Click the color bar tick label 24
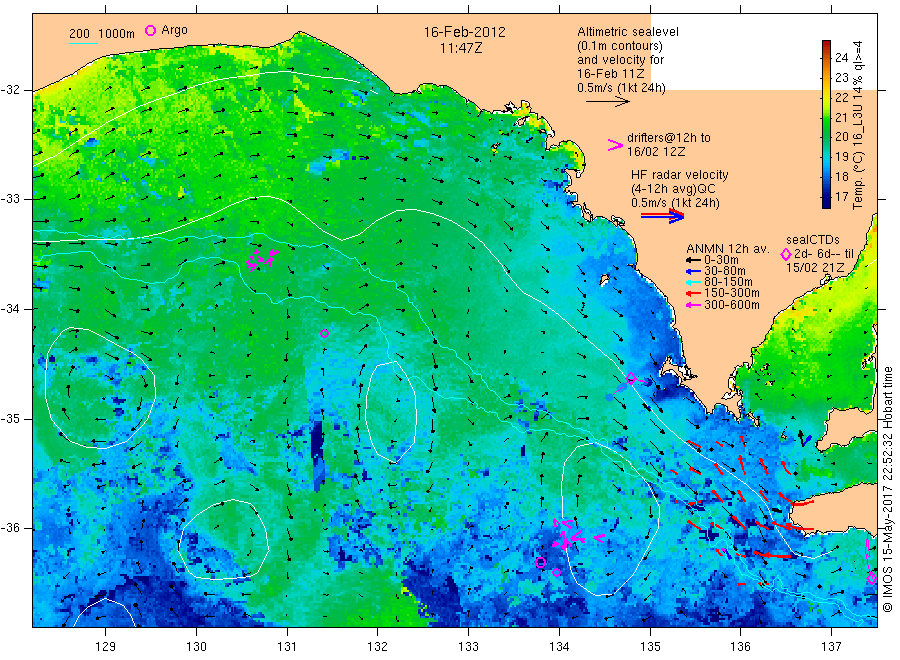 pyautogui.click(x=841, y=57)
